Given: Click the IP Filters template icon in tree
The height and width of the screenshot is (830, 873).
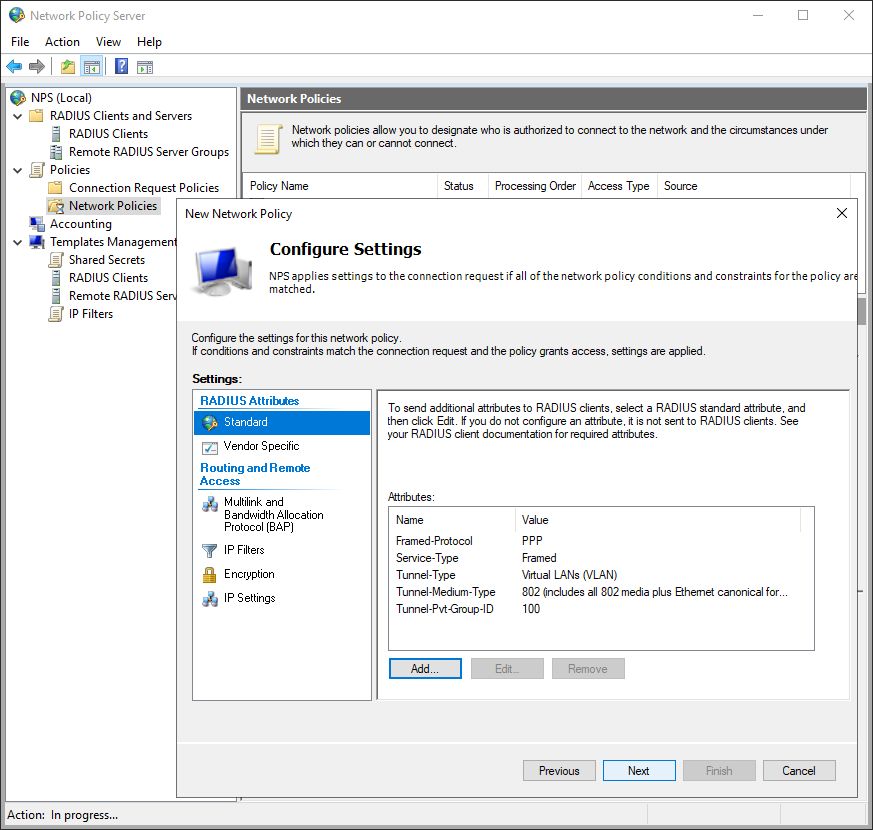Looking at the screenshot, I should (56, 314).
